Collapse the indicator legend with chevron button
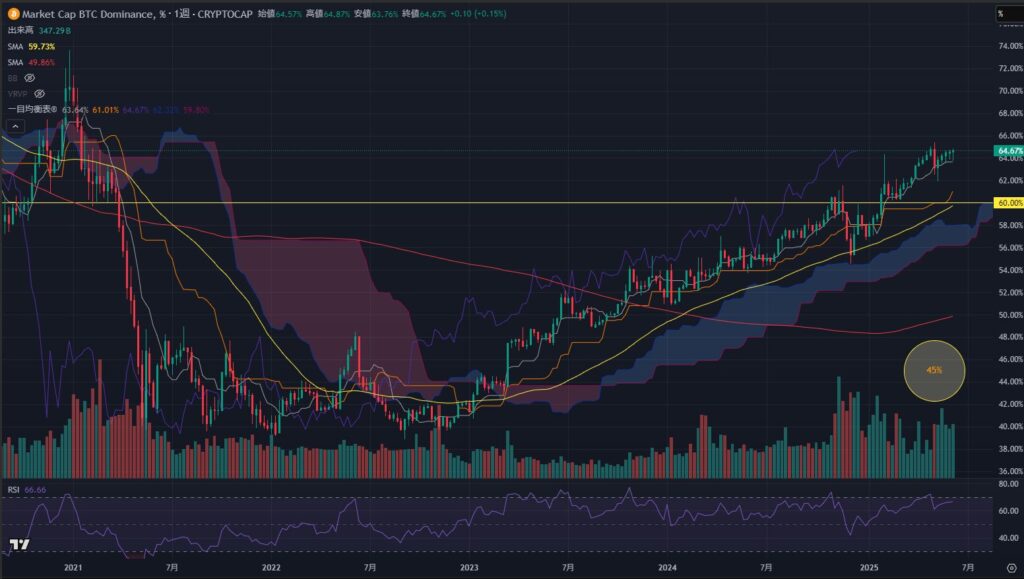1024x579 pixels. pos(16,126)
